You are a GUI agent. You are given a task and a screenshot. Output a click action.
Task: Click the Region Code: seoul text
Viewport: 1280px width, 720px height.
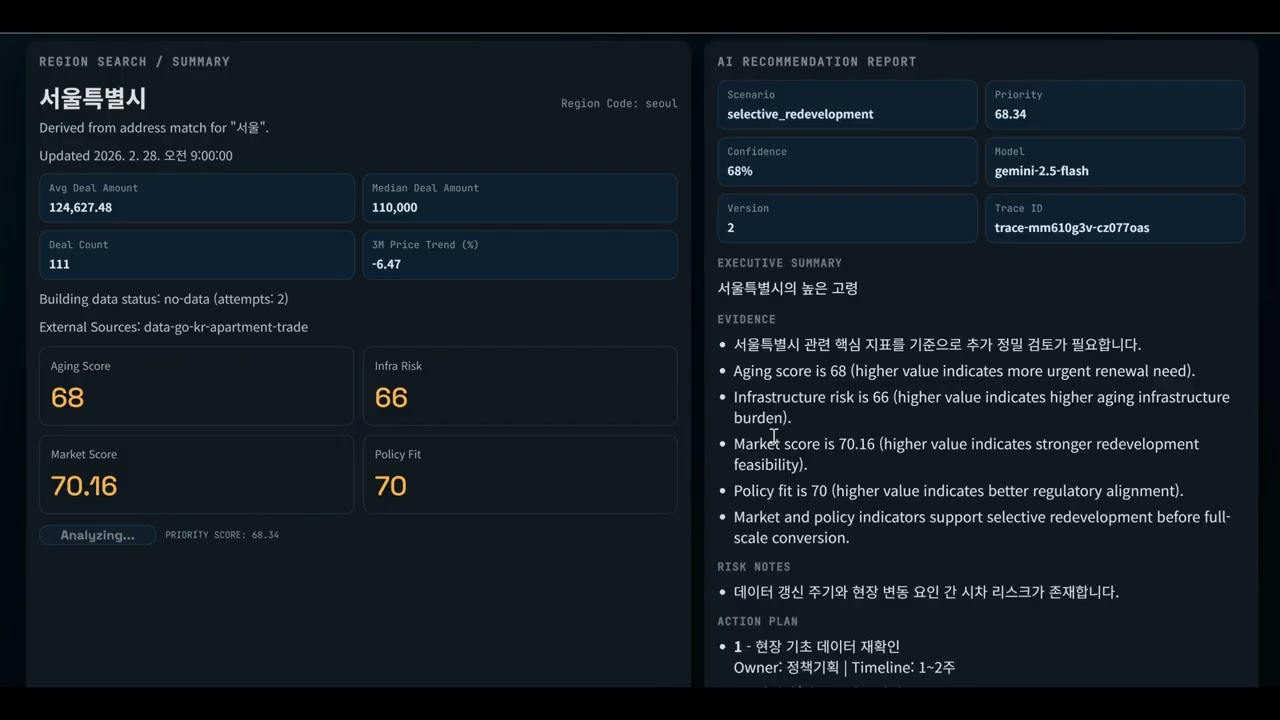619,103
